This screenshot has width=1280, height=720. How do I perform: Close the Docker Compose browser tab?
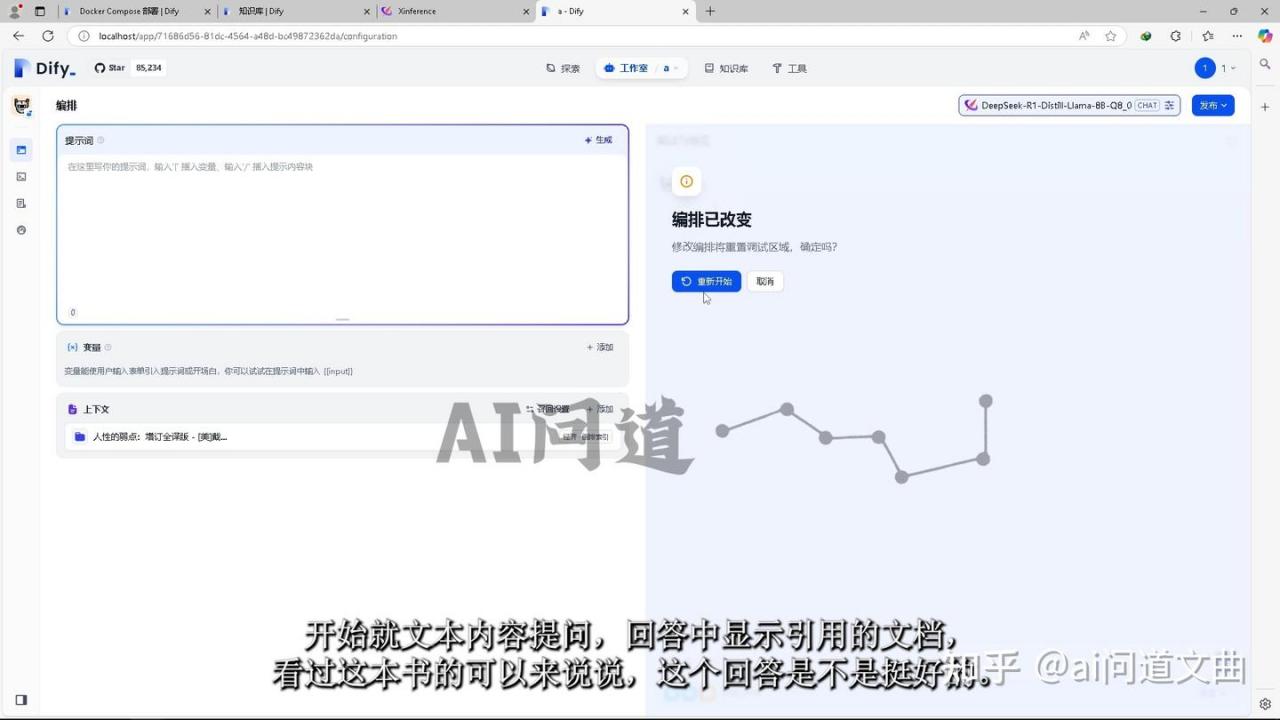coord(206,11)
